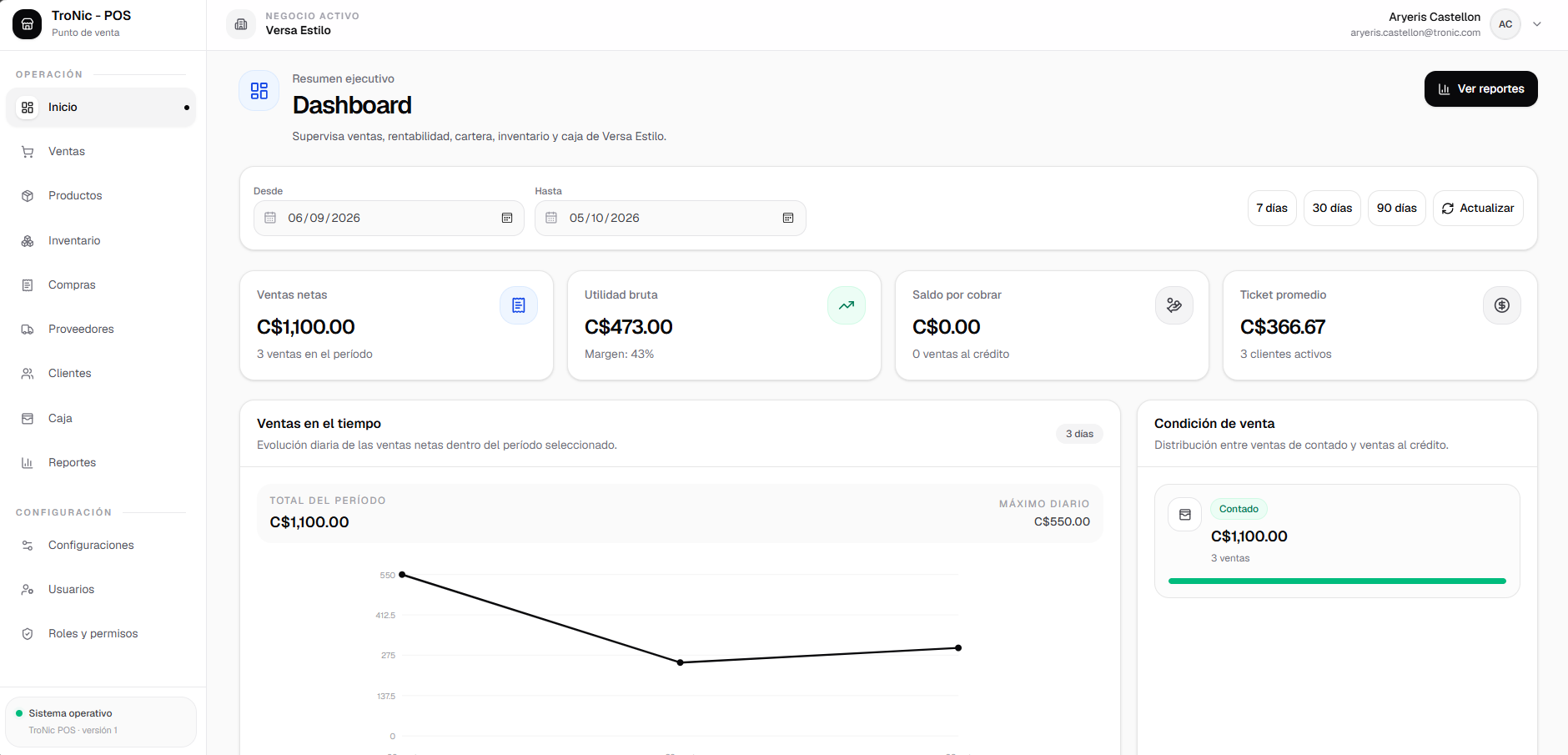1568x755 pixels.
Task: Click the Versa Estilo business name
Action: coord(299,31)
